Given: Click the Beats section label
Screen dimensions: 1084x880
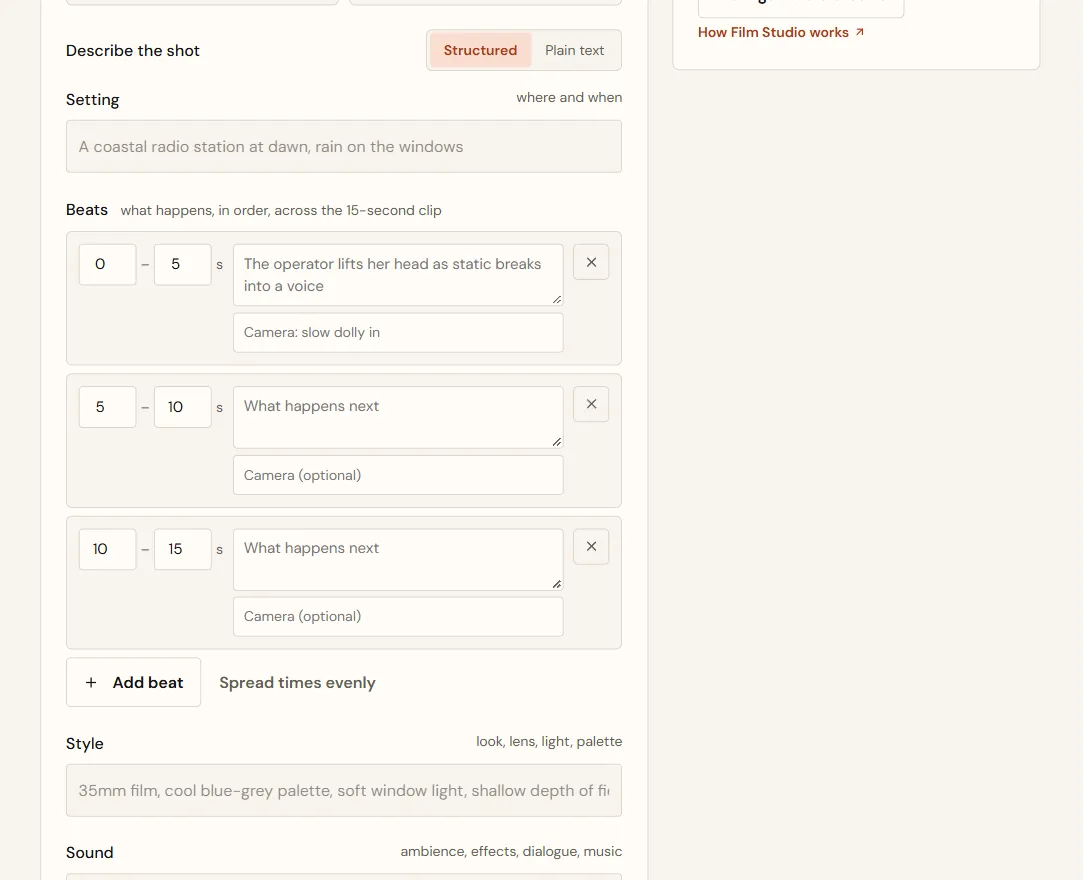Looking at the screenshot, I should (87, 209).
